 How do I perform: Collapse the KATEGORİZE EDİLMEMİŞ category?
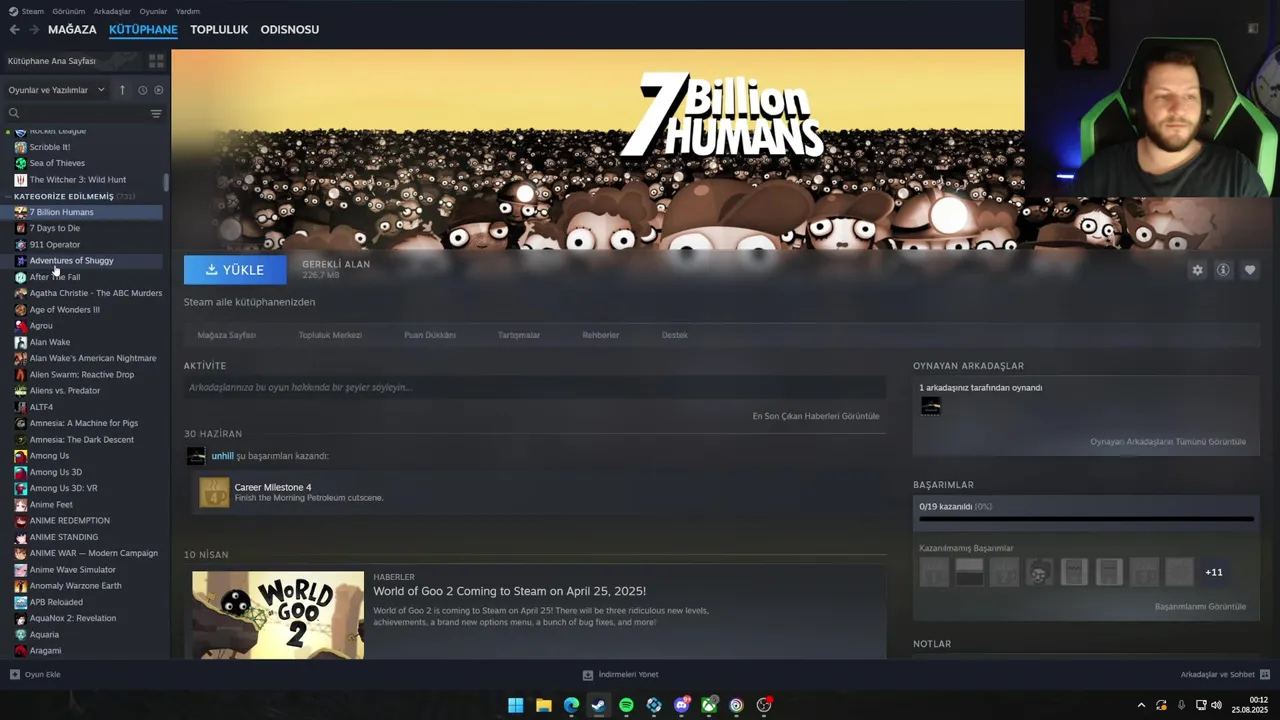[x=8, y=196]
